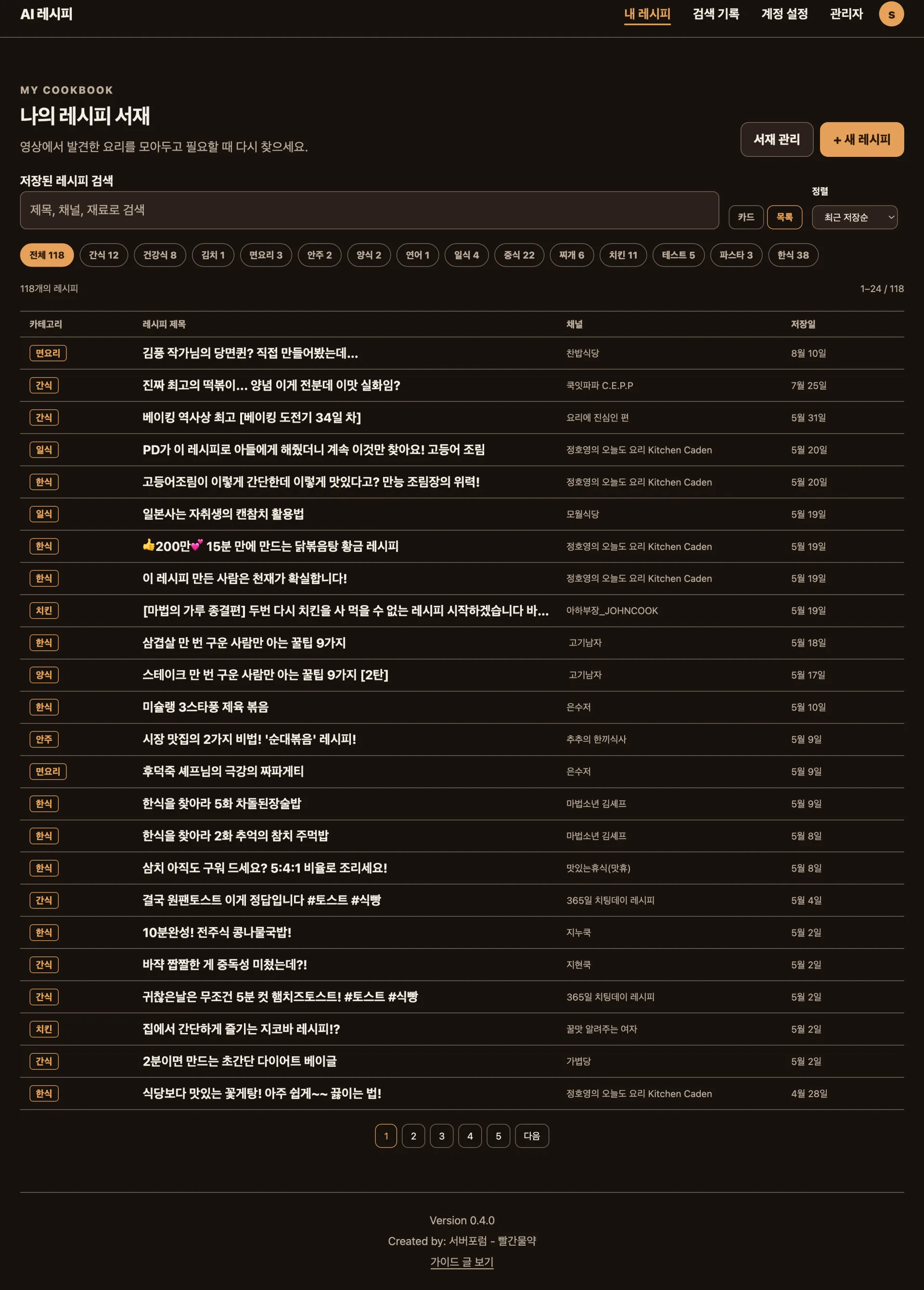The height and width of the screenshot is (1290, 924).
Task: Open the 가이드 글 보기 link
Action: (x=462, y=1262)
